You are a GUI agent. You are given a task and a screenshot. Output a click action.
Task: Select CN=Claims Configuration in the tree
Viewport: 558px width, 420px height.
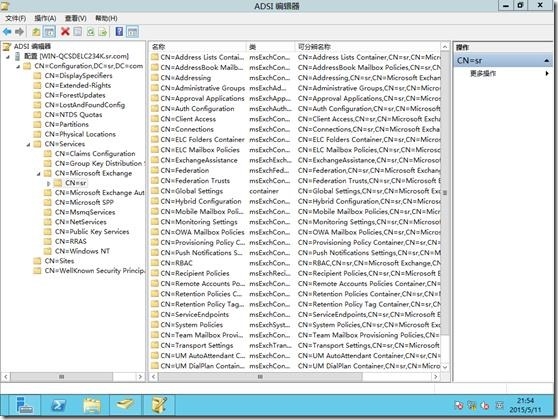coord(95,154)
